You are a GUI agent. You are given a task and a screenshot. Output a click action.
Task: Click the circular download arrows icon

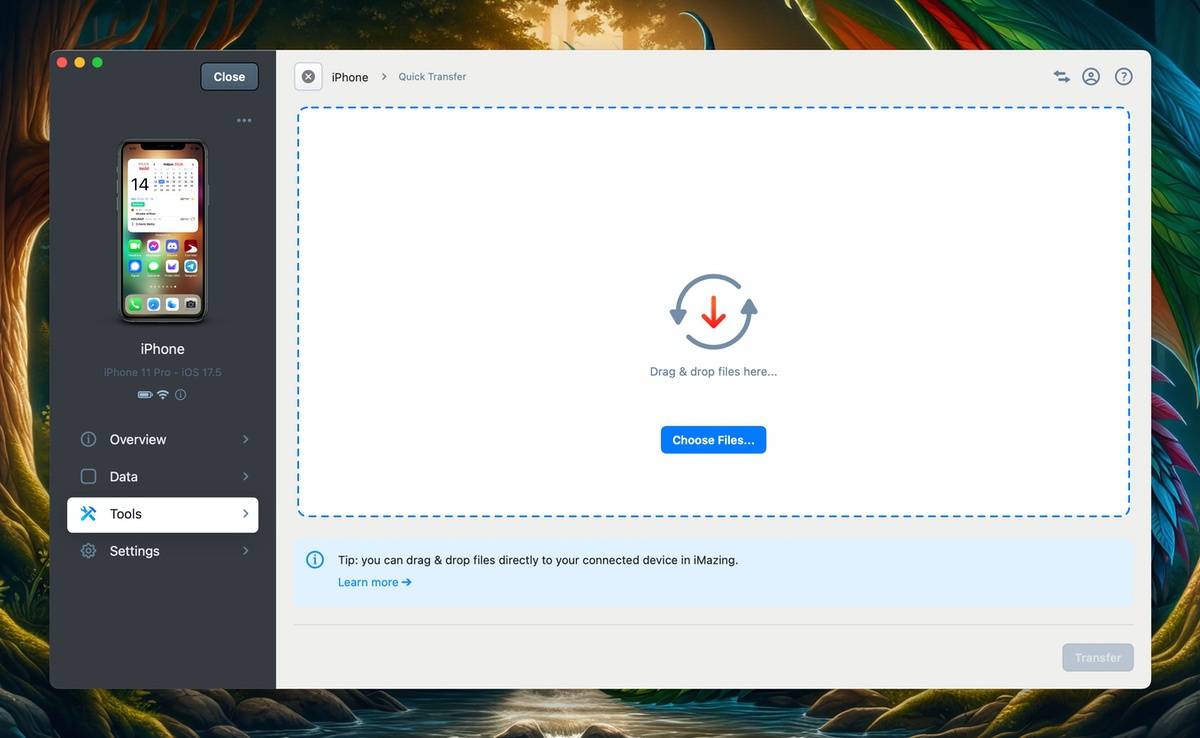(713, 312)
